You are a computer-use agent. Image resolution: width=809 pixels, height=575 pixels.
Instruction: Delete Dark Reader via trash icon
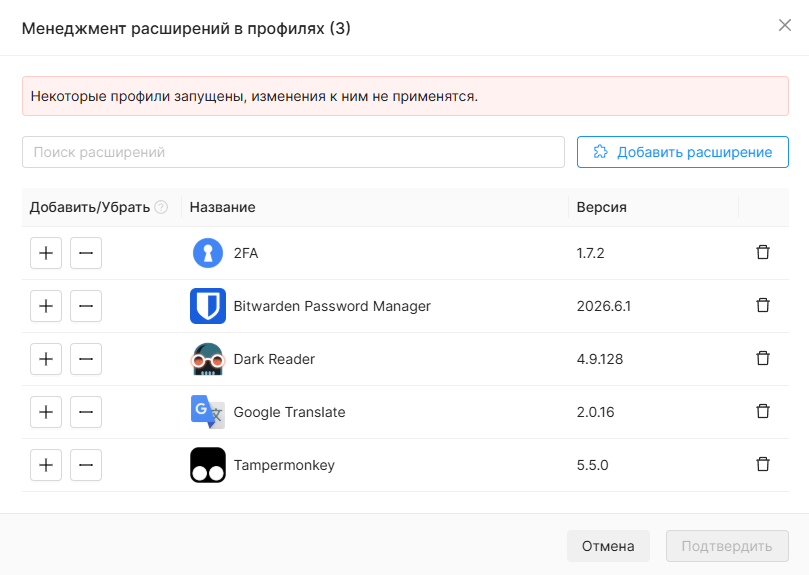(x=763, y=358)
